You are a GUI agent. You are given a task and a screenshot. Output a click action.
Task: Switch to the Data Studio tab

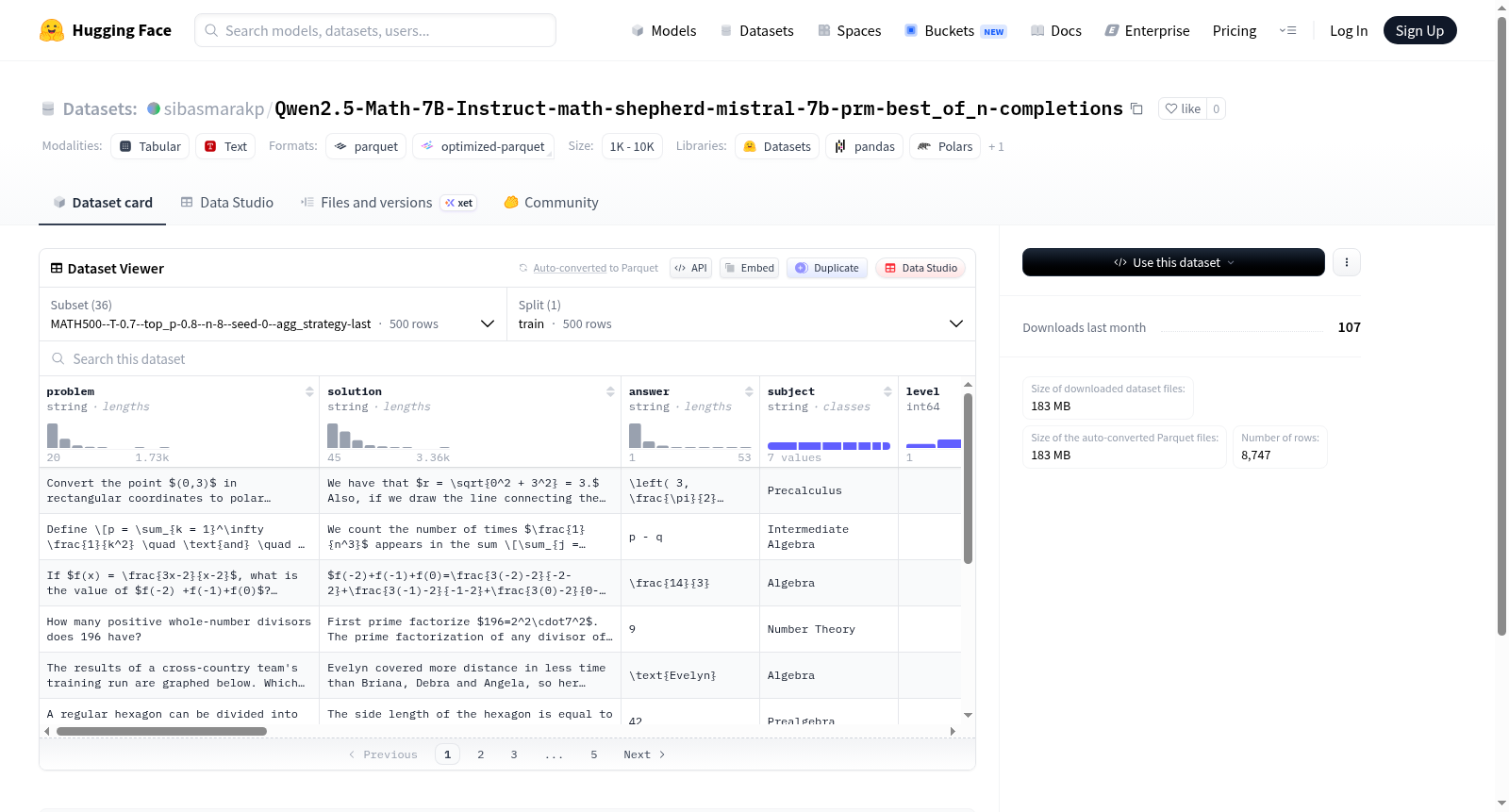227,203
